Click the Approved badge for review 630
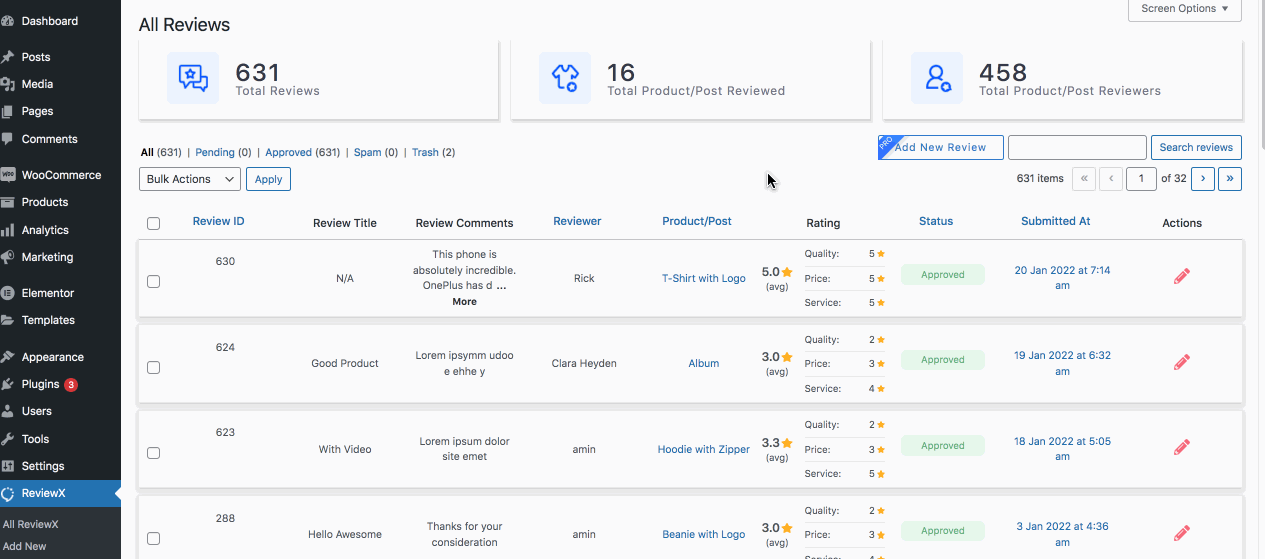The height and width of the screenshot is (559, 1265). 943,274
